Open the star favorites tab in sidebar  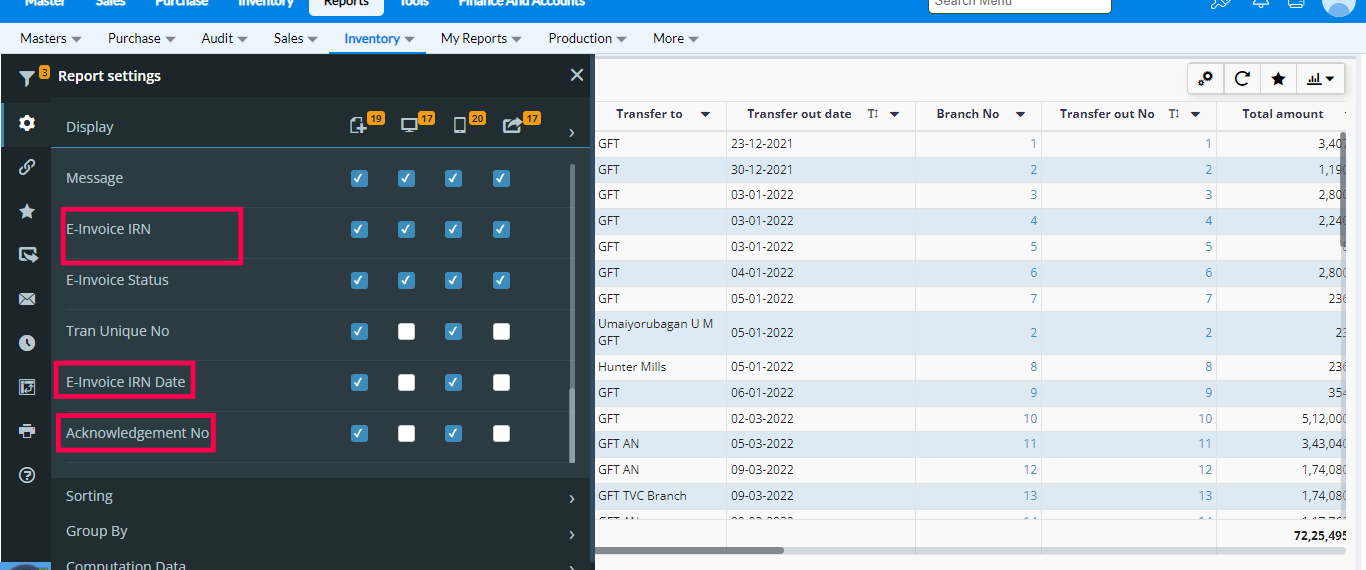click(27, 211)
